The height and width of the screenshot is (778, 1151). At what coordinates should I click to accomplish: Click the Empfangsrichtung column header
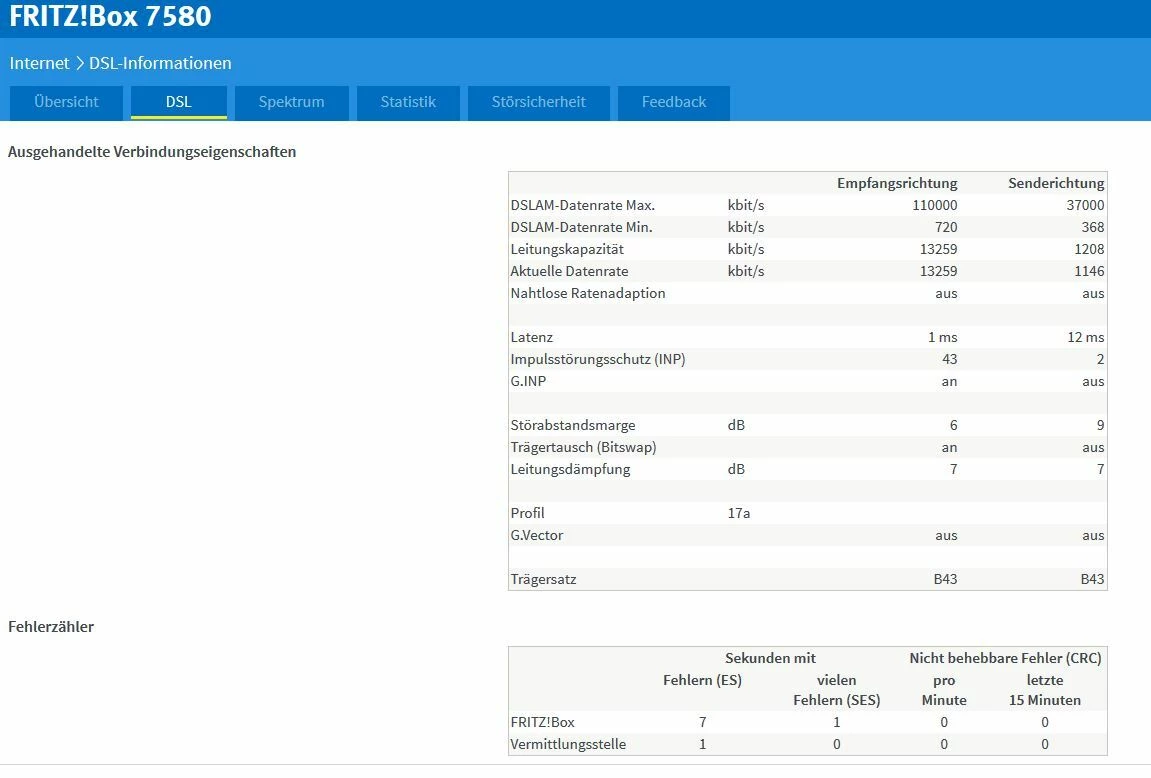[x=896, y=183]
